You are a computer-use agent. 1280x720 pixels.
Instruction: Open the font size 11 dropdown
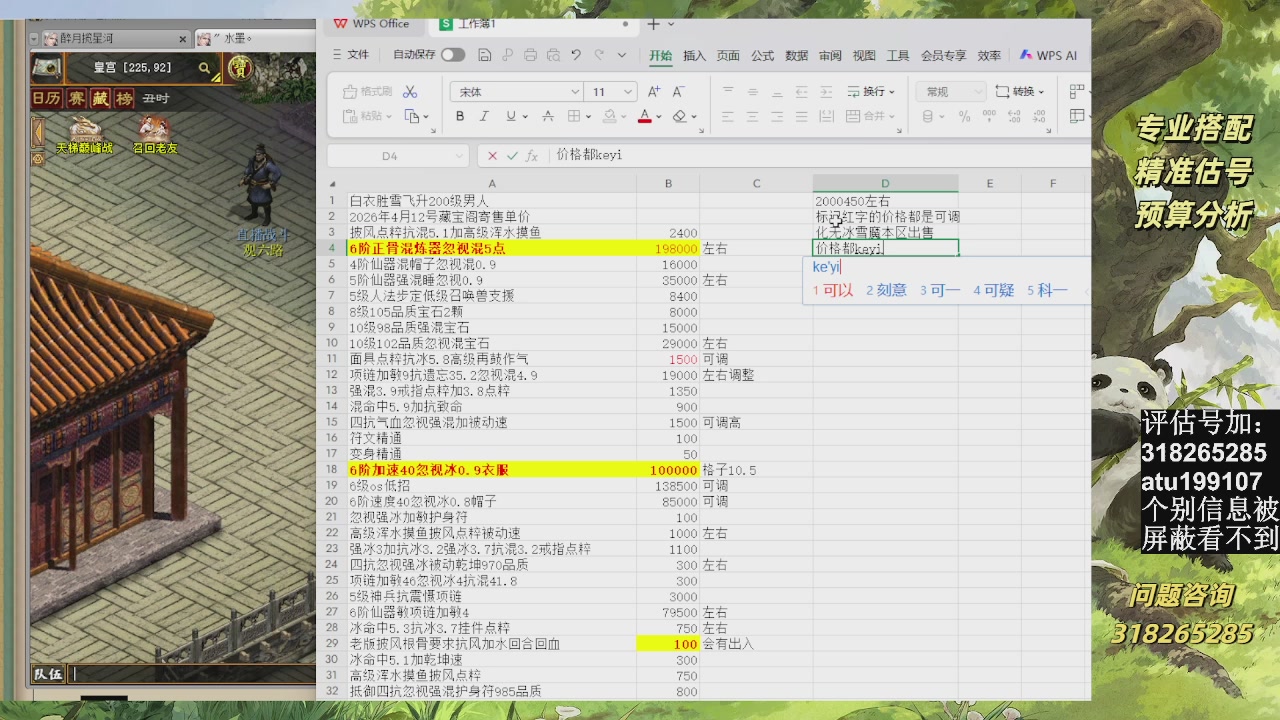[627, 92]
